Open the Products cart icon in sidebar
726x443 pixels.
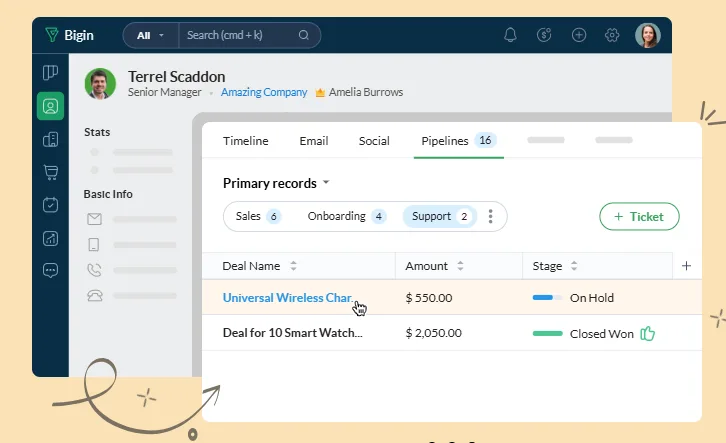50,172
